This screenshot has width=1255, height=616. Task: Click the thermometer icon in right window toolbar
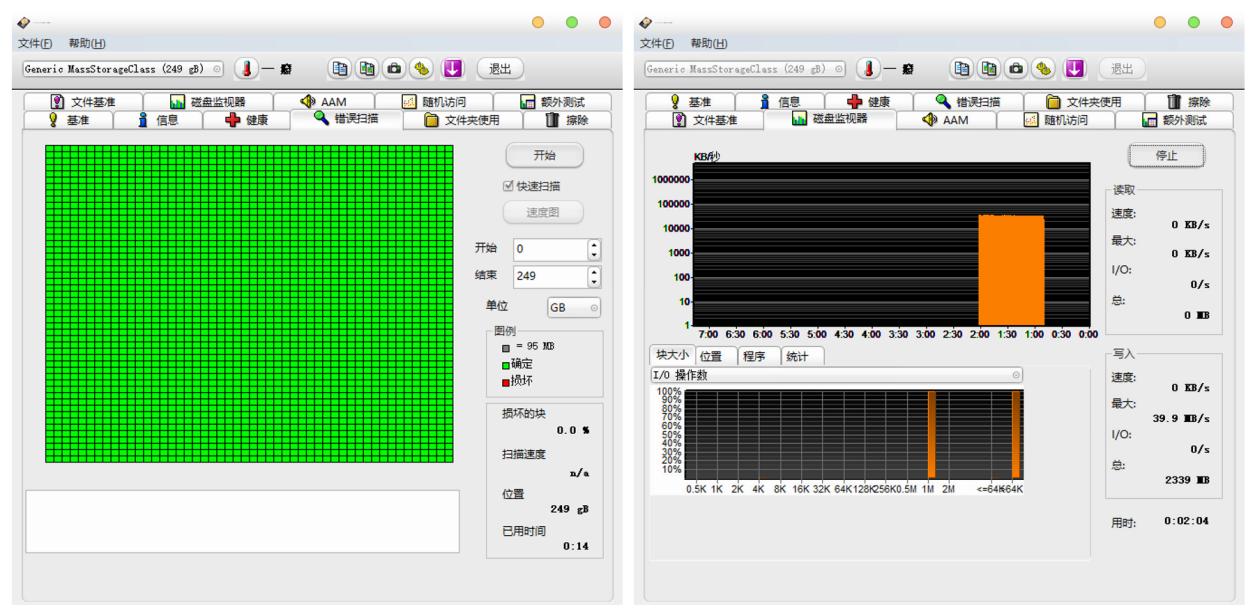tap(868, 70)
